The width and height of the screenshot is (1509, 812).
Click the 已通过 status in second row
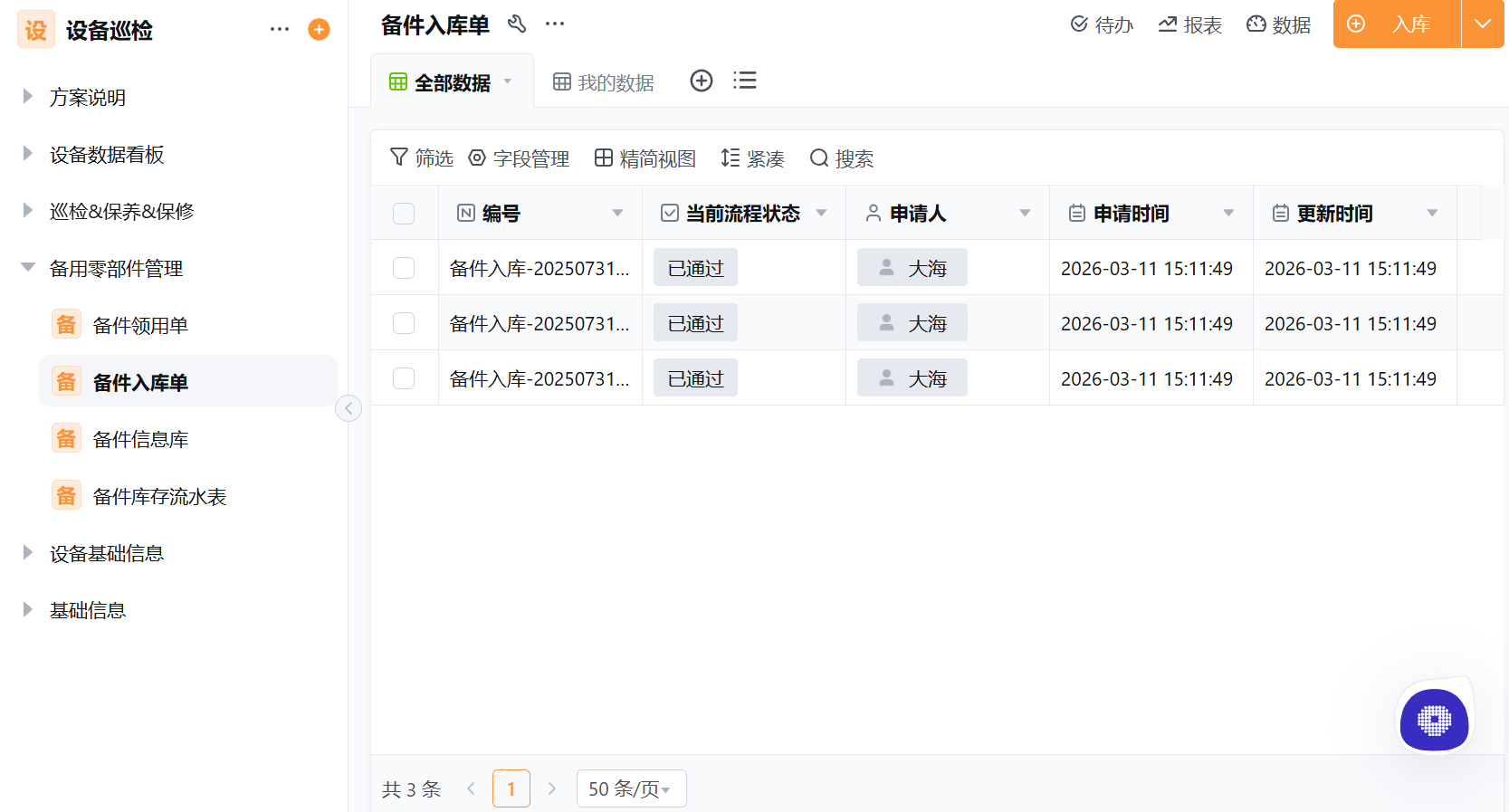[695, 323]
